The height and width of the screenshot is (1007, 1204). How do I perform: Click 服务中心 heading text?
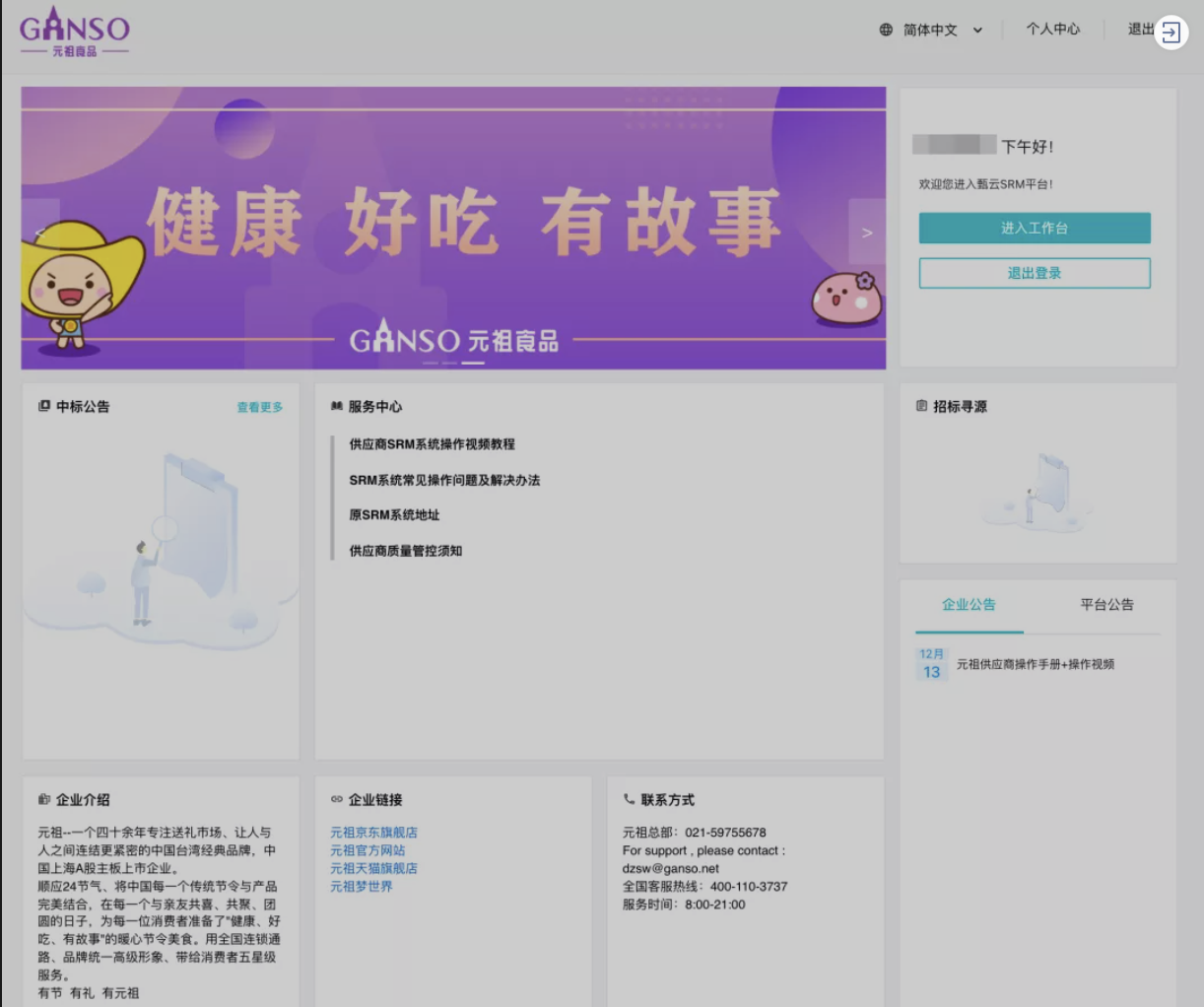click(375, 406)
